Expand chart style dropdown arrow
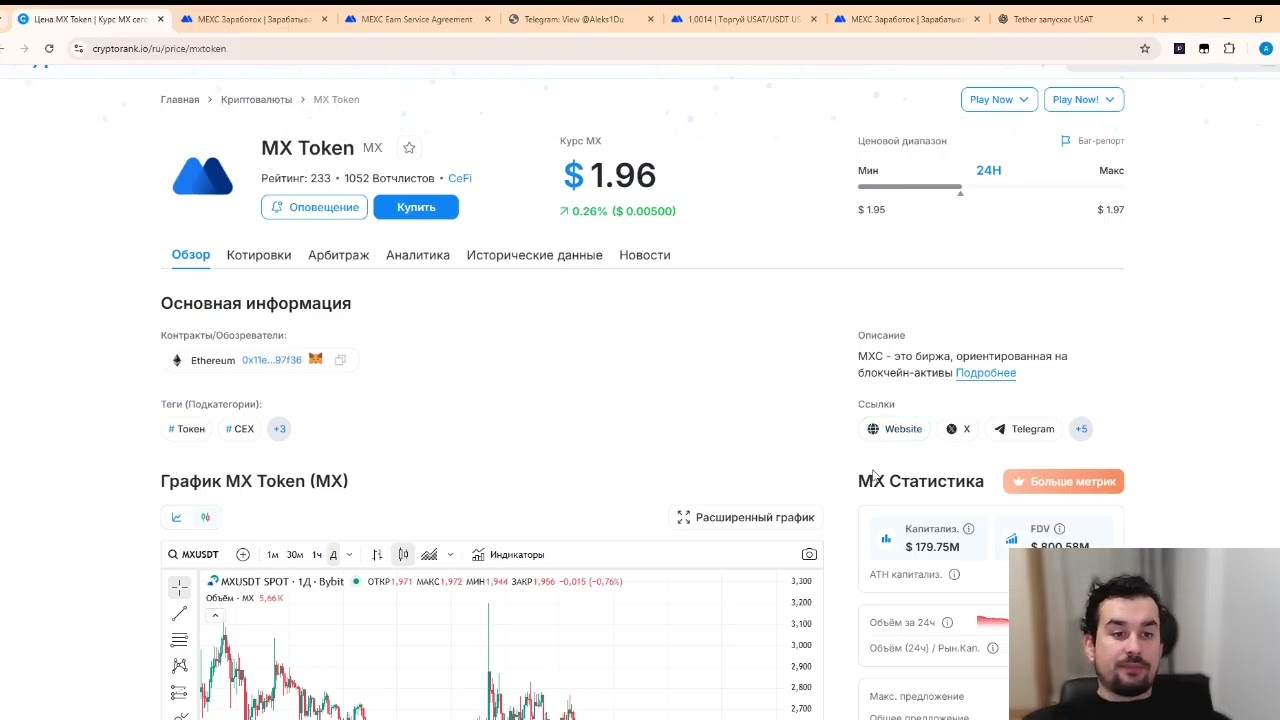1280x720 pixels. coord(450,554)
